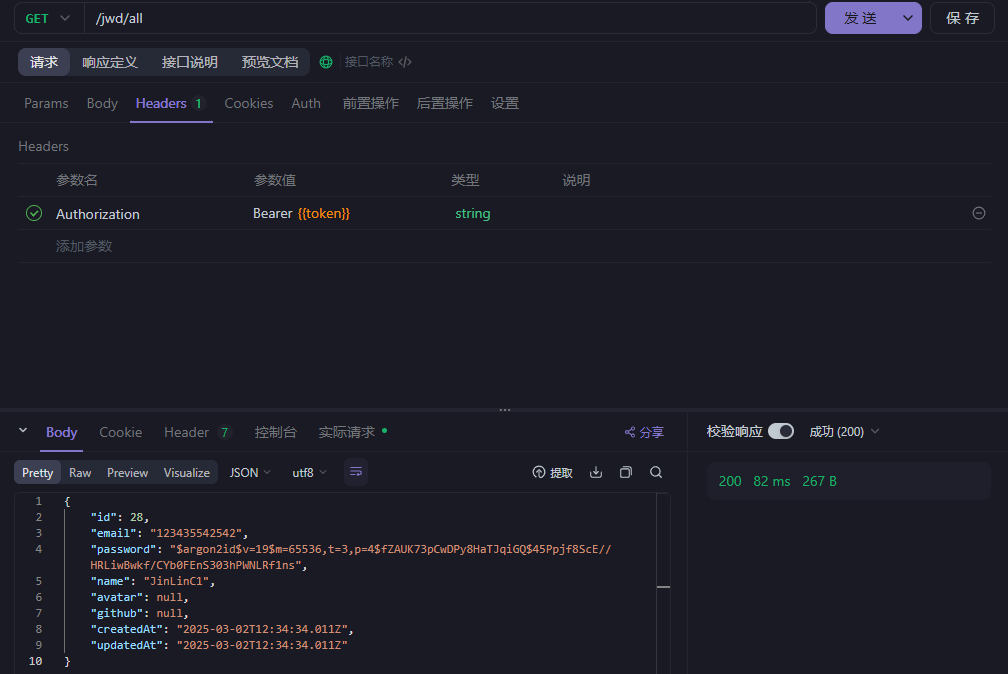Screen dimensions: 1008x674
Task: Open the 后置操作 tab
Action: [445, 104]
